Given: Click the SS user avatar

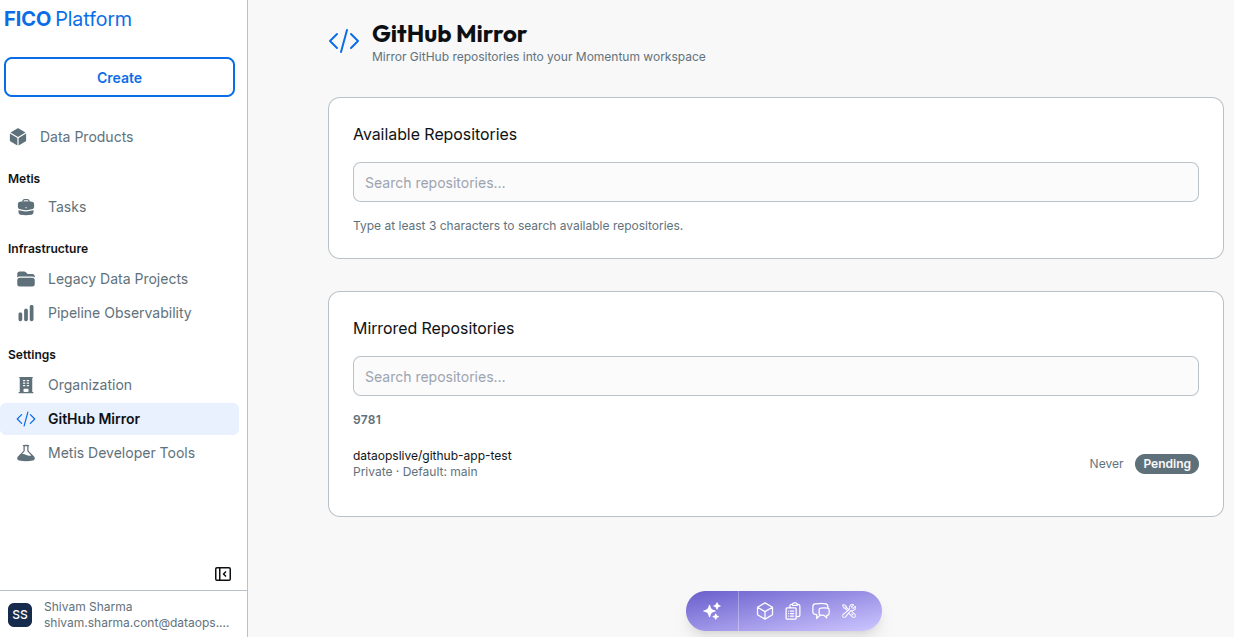Looking at the screenshot, I should coord(20,614).
